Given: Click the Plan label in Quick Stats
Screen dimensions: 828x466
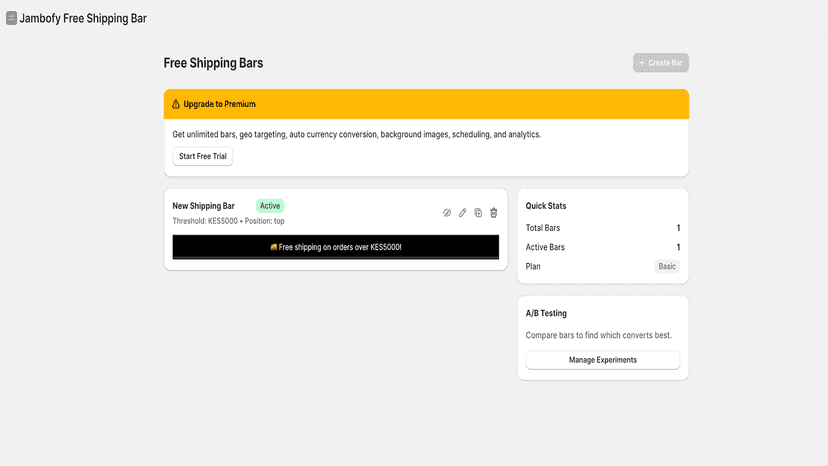Looking at the screenshot, I should (533, 266).
